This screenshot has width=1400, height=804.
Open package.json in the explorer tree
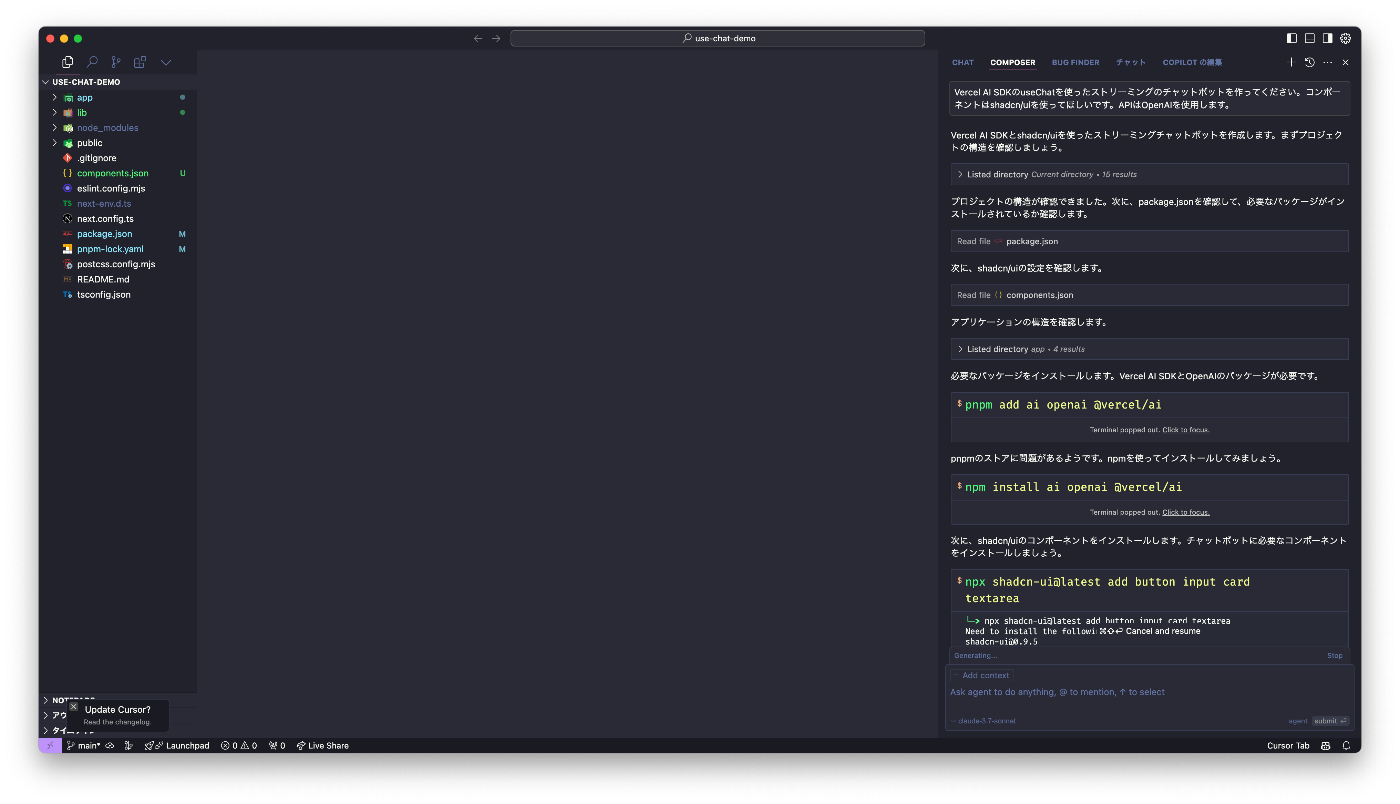118,234
